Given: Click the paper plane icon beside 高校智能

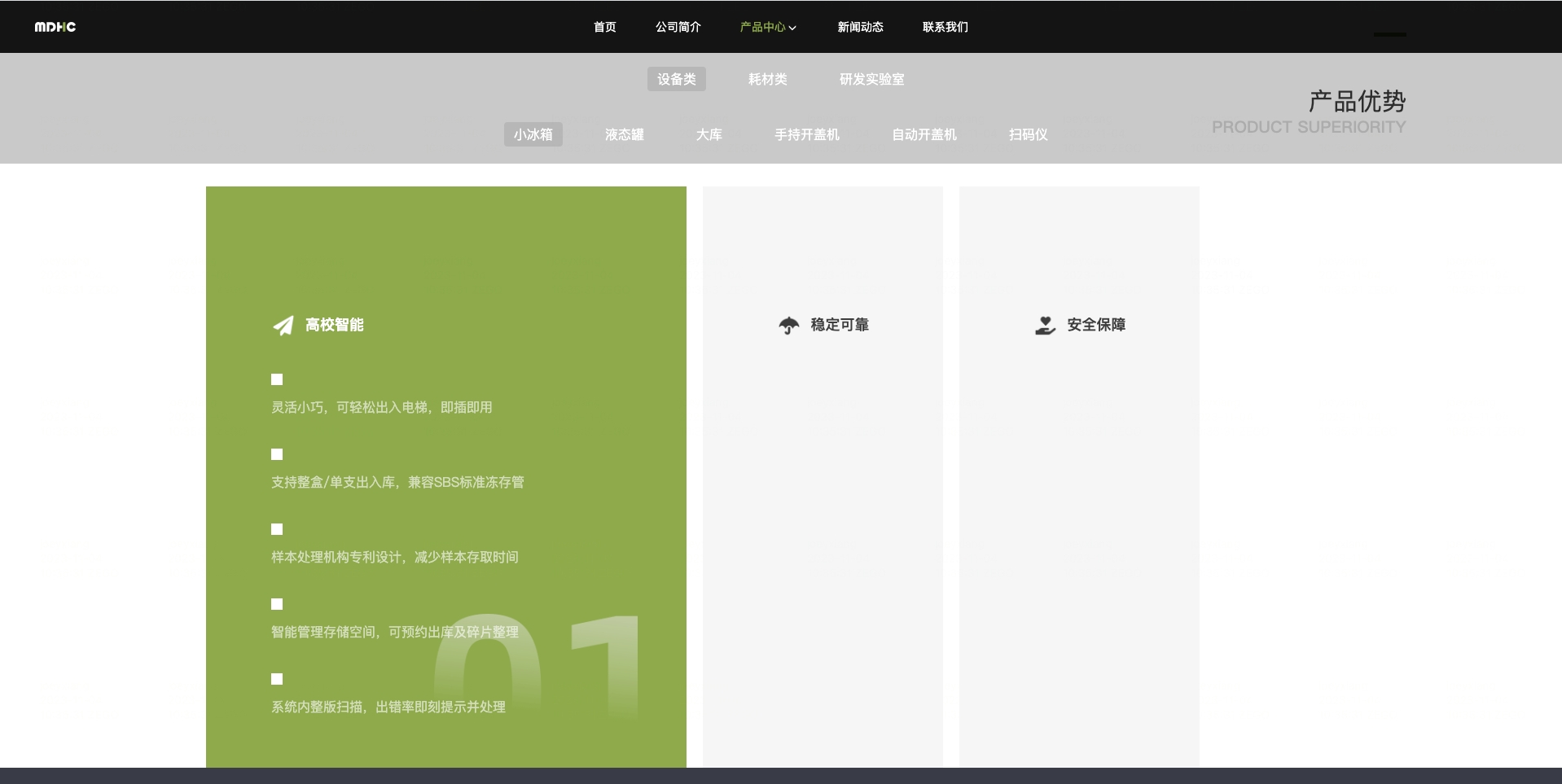Looking at the screenshot, I should (283, 326).
